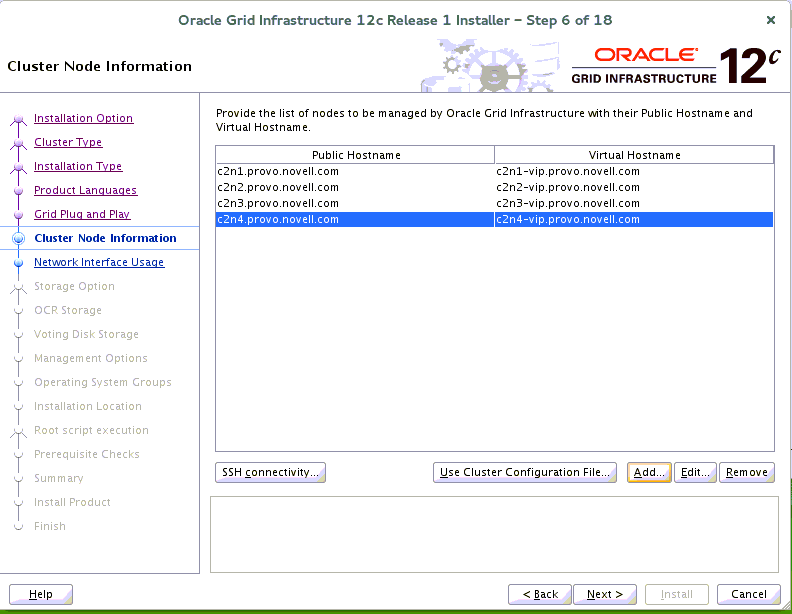Open Help for this installer step
Viewport: 792px width, 614px height.
(x=41, y=594)
